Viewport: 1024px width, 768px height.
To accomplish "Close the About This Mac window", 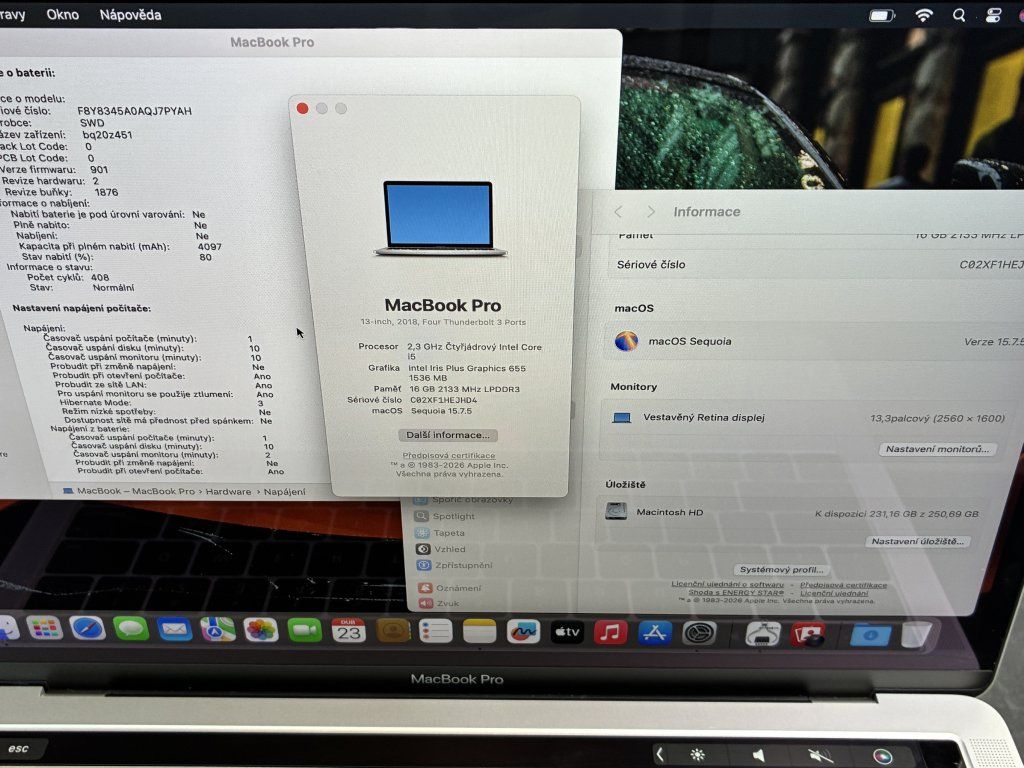I will (302, 108).
